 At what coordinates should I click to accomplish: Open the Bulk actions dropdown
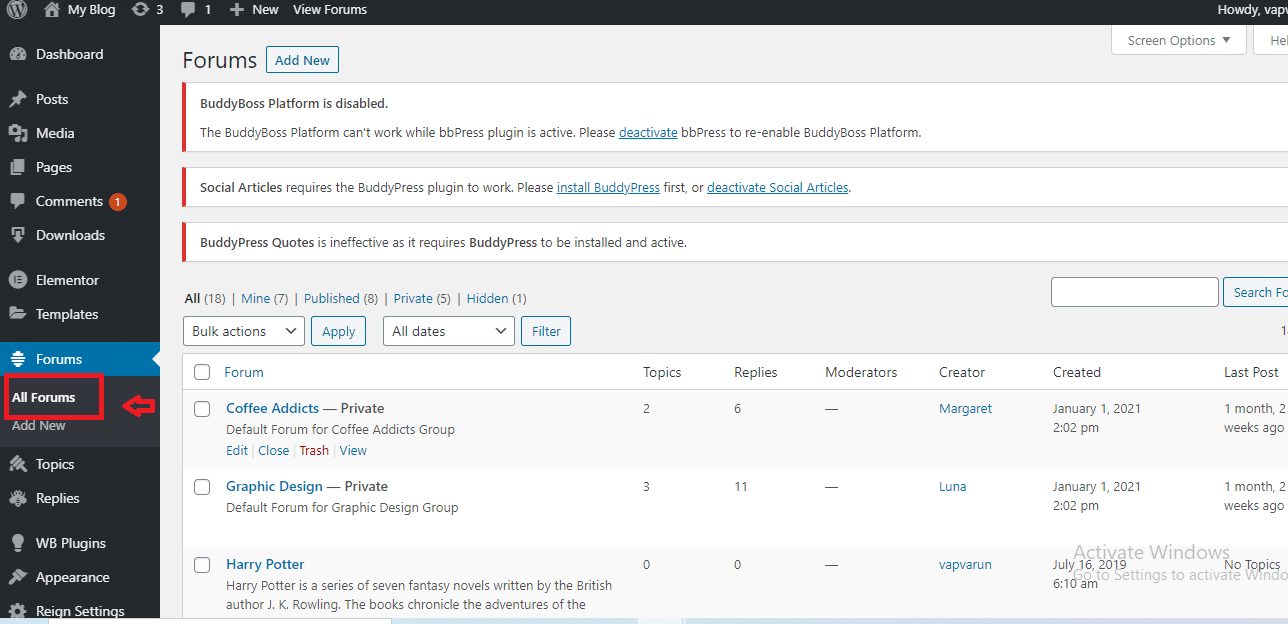point(244,331)
